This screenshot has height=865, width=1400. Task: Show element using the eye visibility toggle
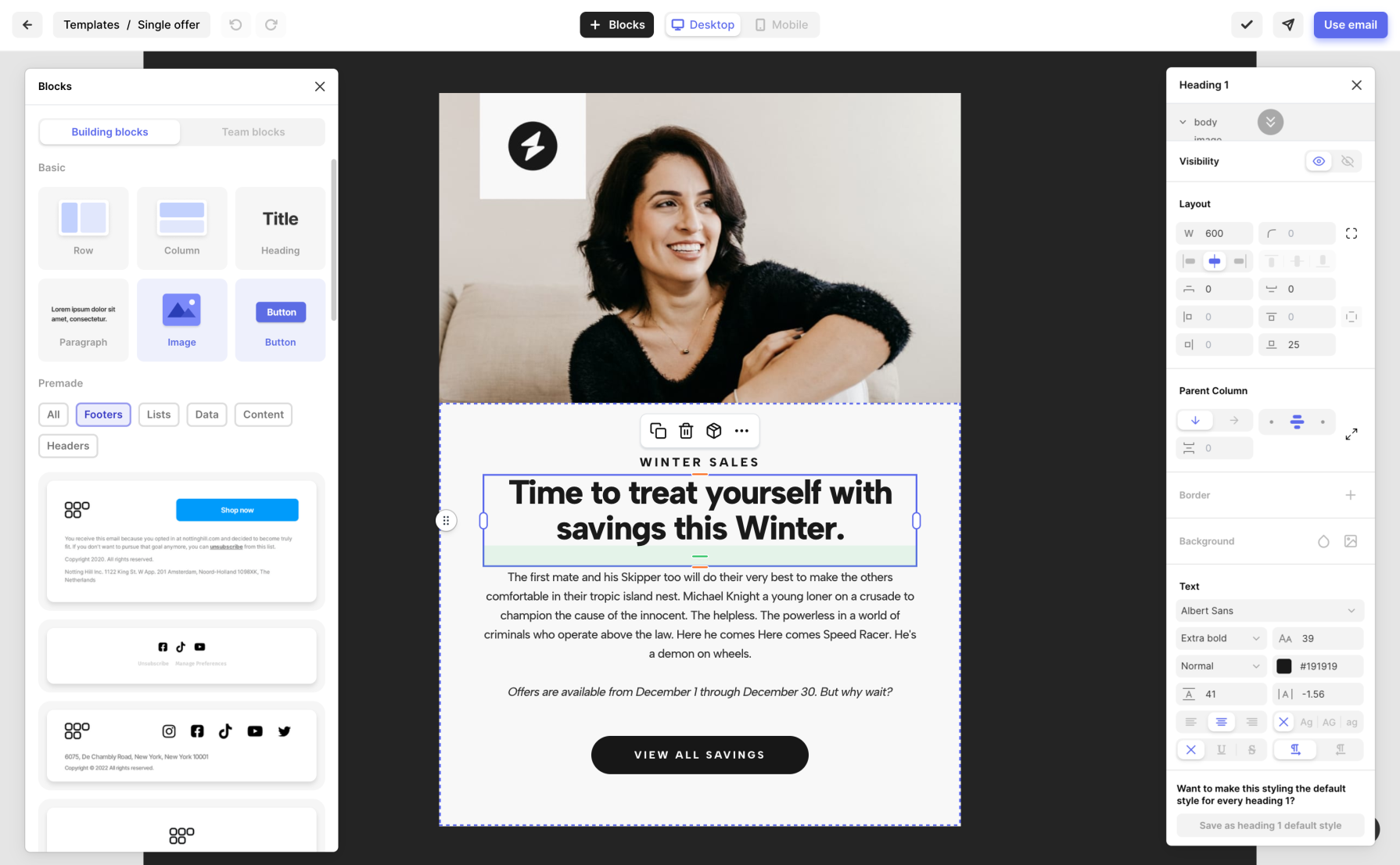pyautogui.click(x=1319, y=161)
